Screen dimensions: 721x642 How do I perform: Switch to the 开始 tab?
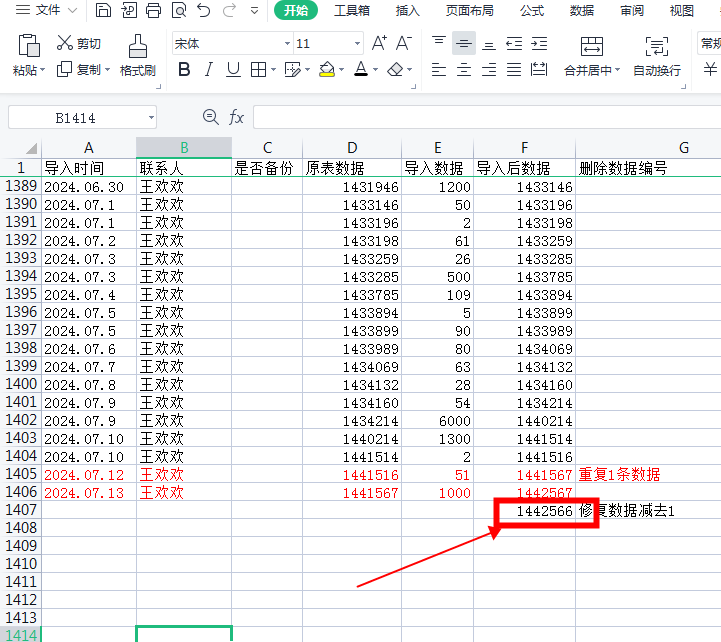(x=296, y=10)
